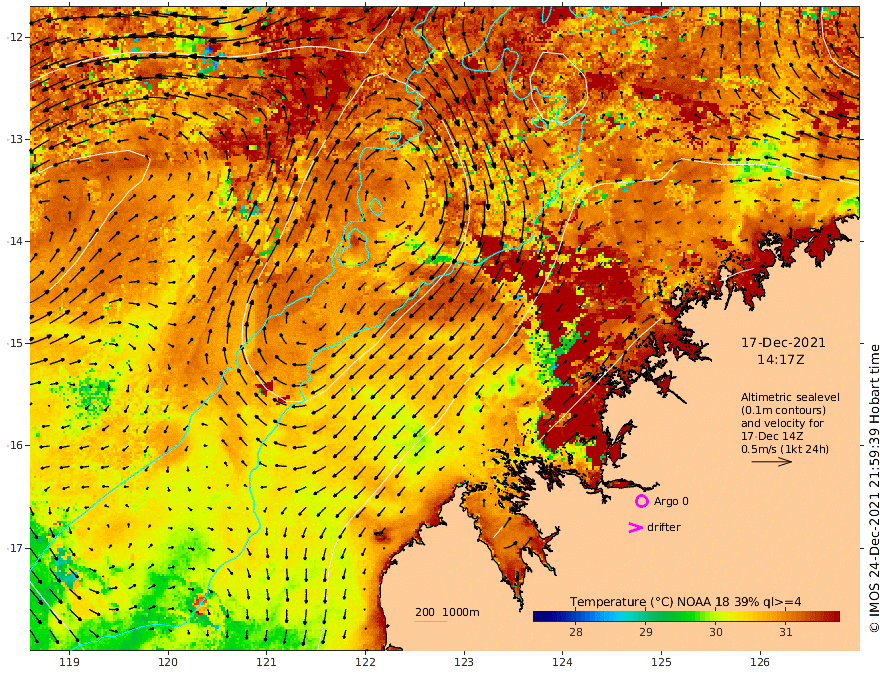Click the 'Altimetric sealevel' text line
This screenshot has height=680, width=880.
[x=790, y=397]
